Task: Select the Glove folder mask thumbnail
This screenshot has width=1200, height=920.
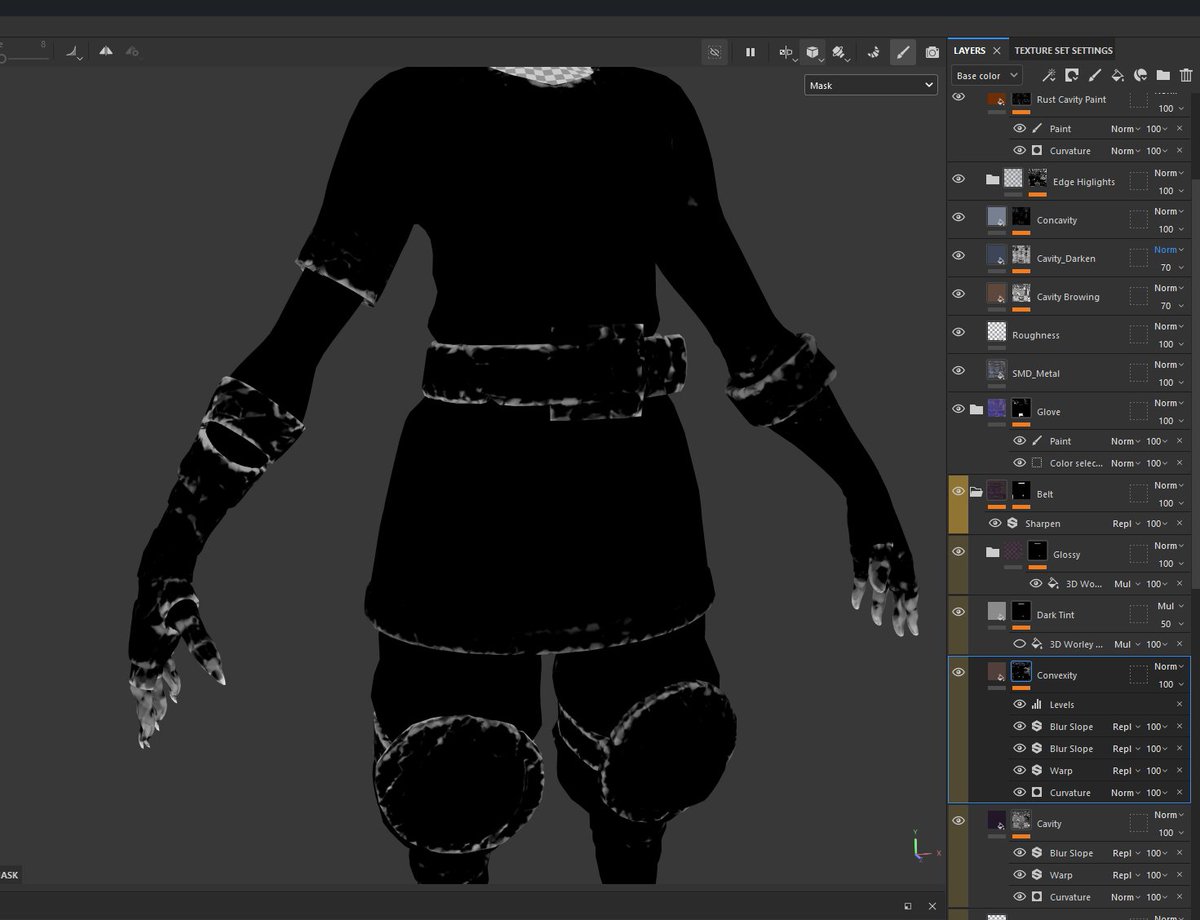Action: coord(1021,408)
